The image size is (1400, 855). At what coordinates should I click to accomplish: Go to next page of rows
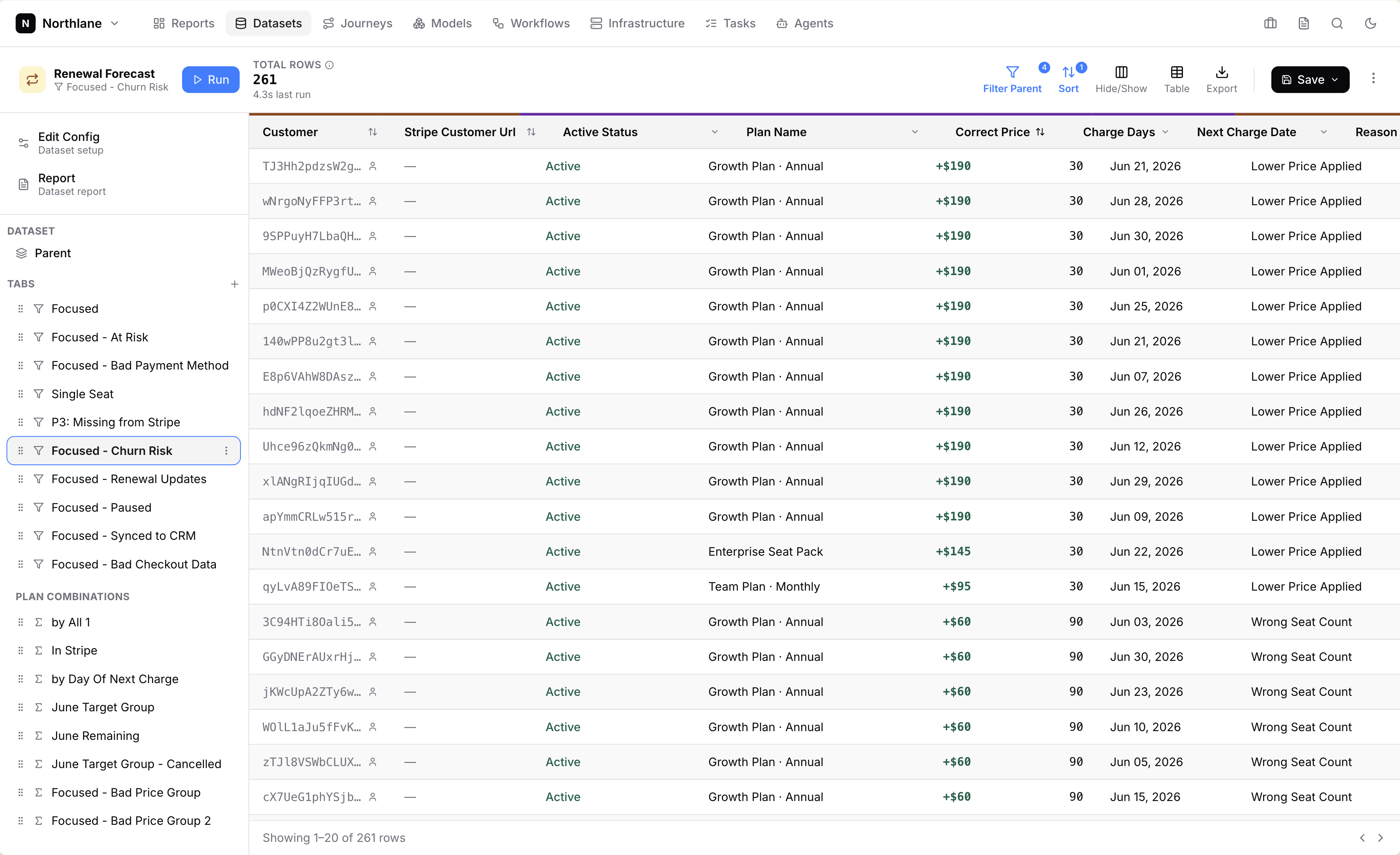click(x=1380, y=838)
